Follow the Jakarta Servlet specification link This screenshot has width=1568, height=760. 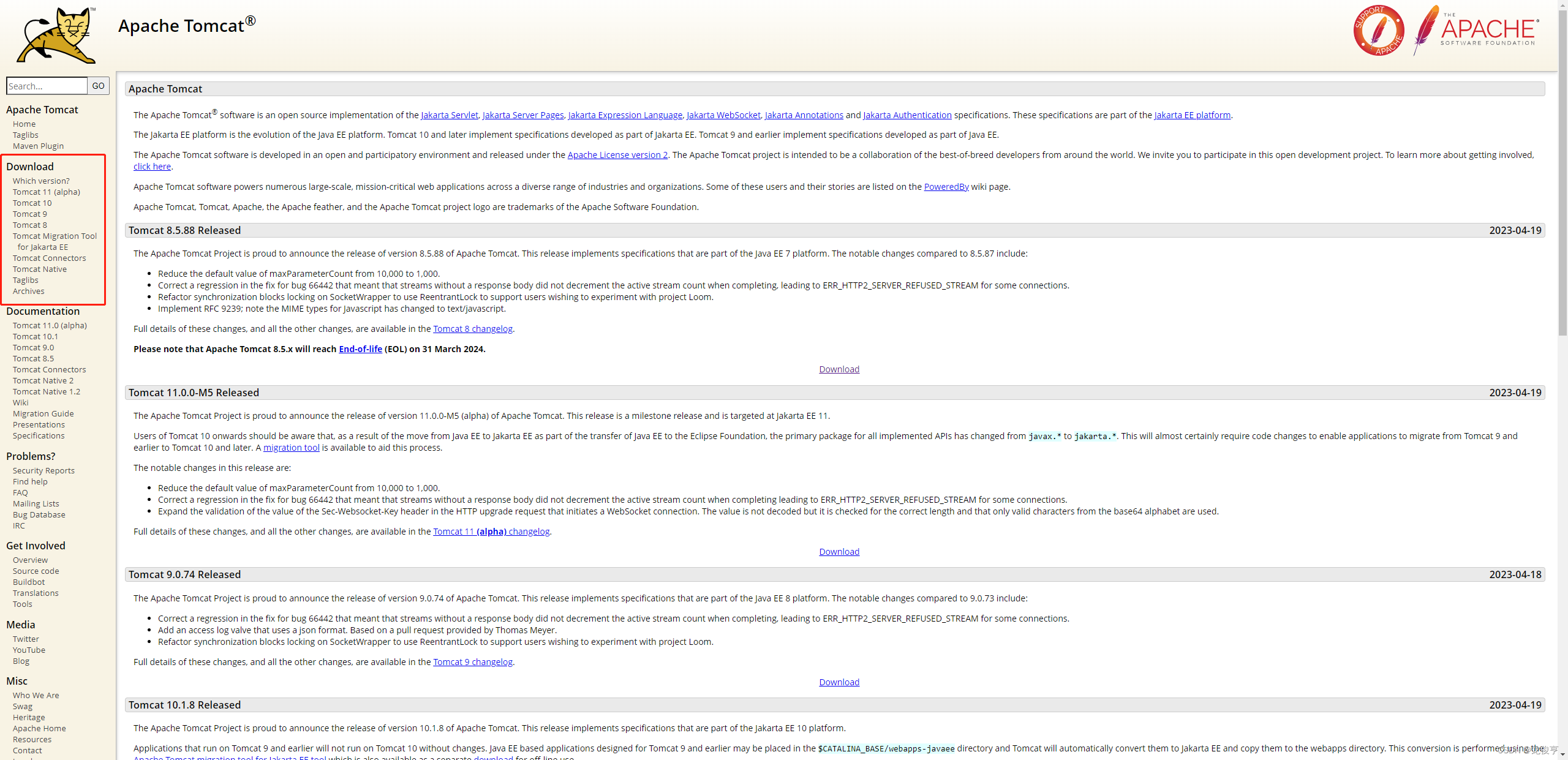450,115
